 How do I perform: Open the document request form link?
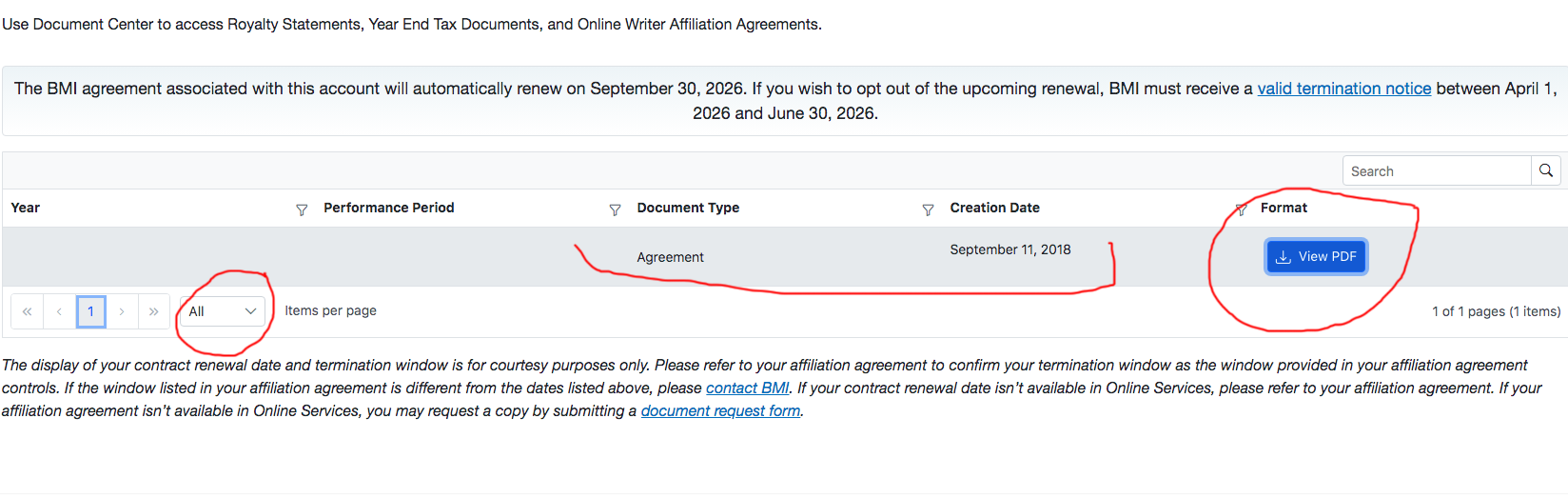(720, 411)
